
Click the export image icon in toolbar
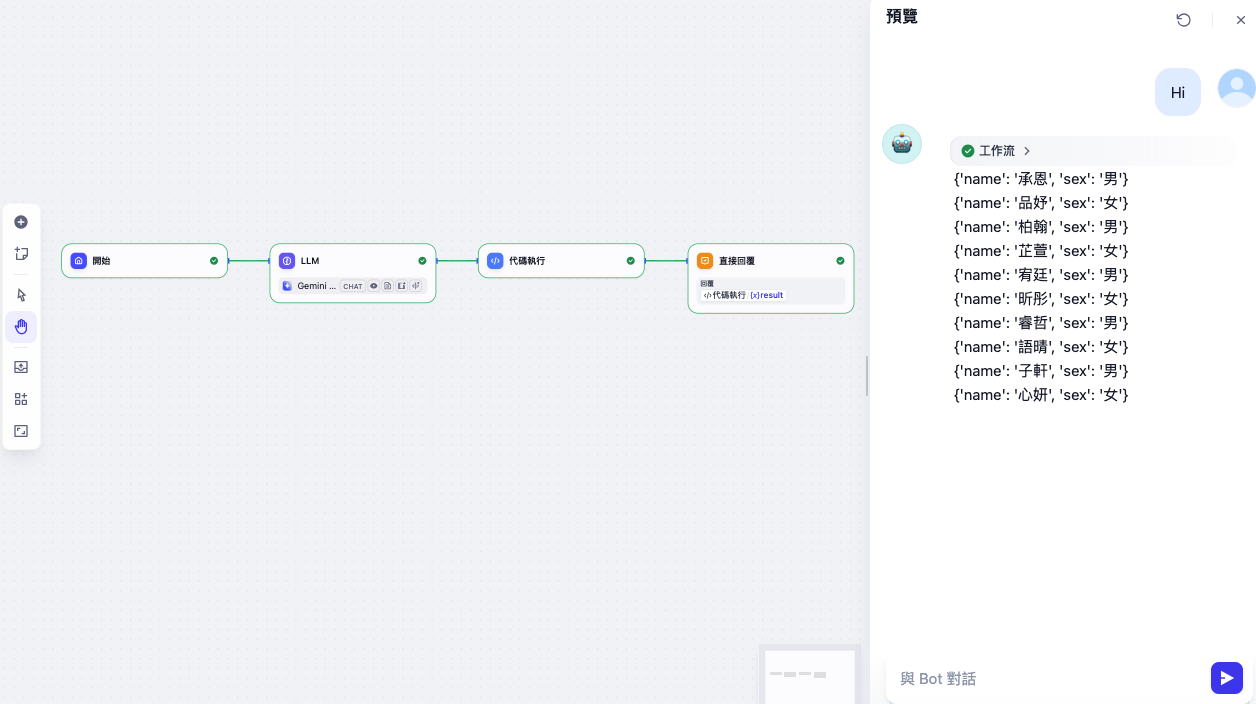coord(21,367)
